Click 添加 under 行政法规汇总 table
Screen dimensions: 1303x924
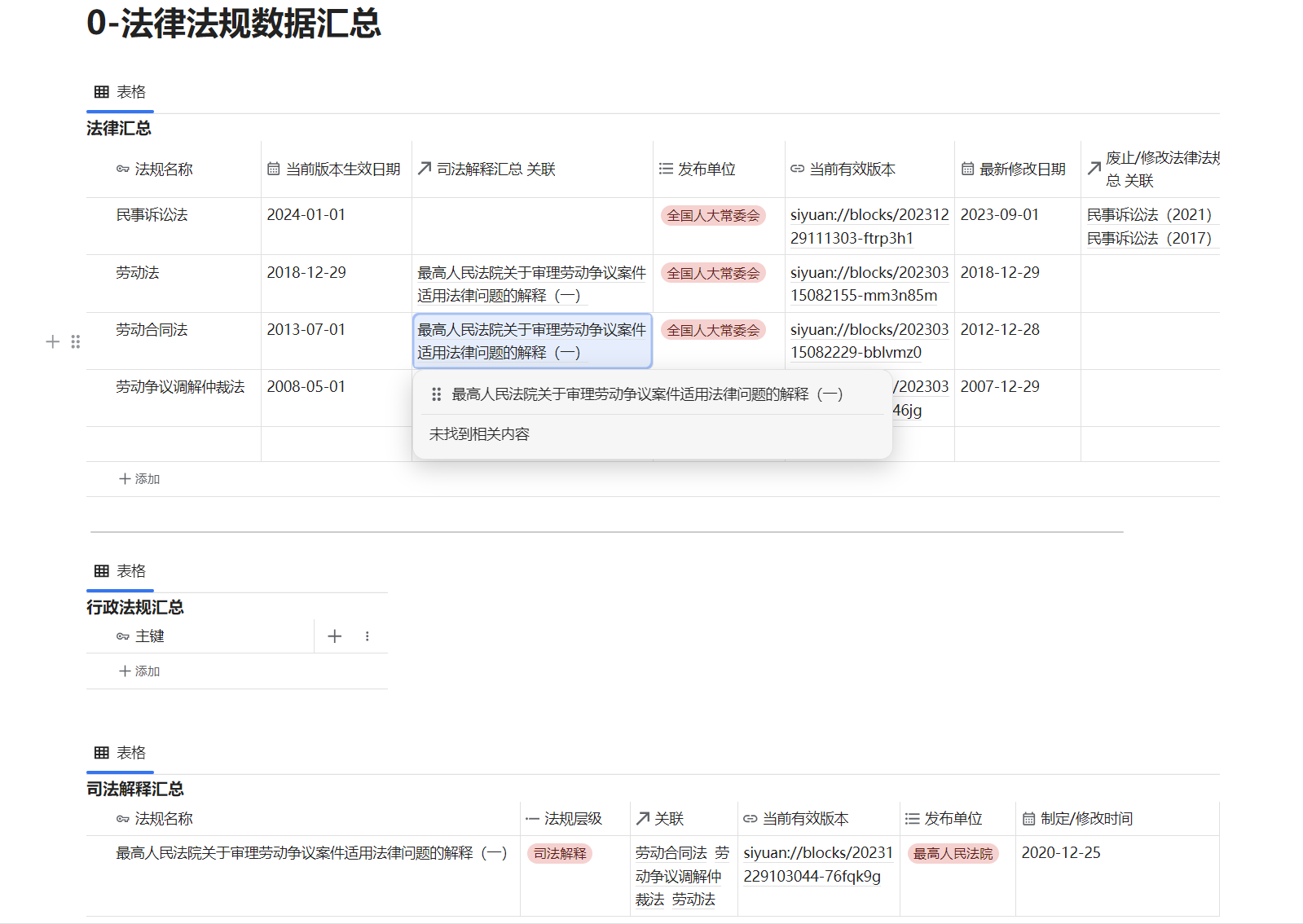[x=139, y=671]
